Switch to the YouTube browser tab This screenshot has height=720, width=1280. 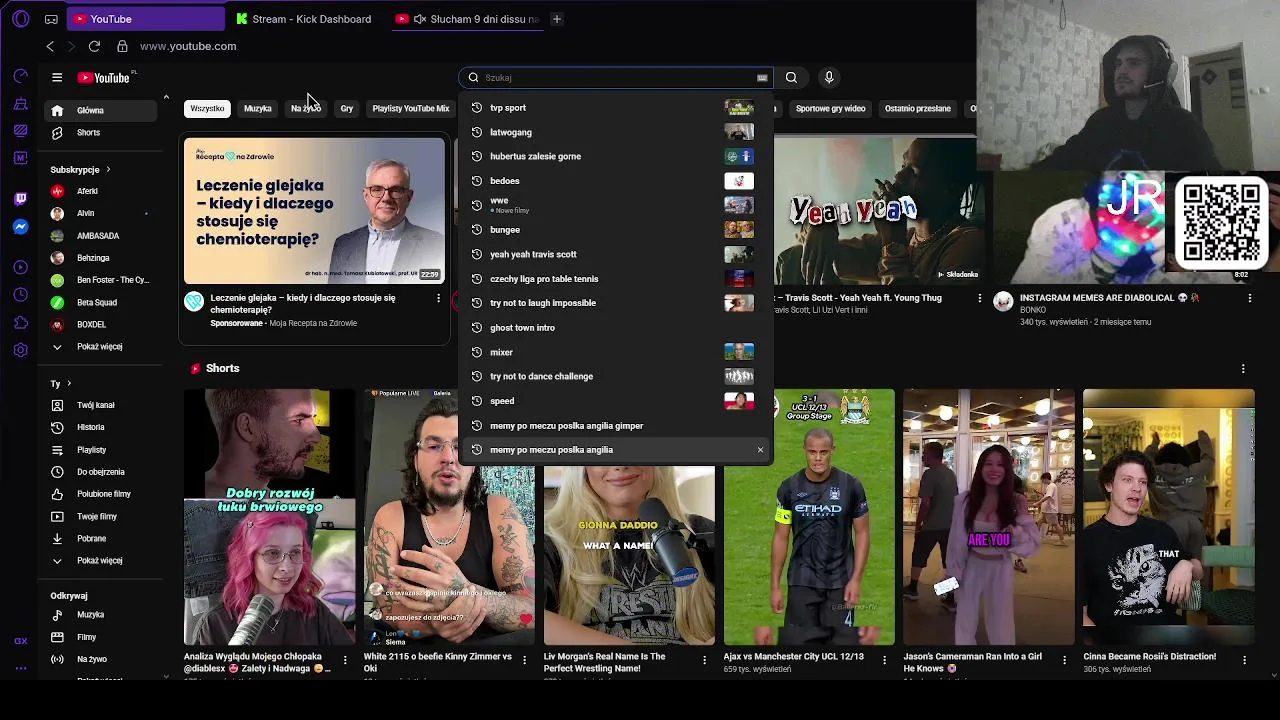point(146,19)
